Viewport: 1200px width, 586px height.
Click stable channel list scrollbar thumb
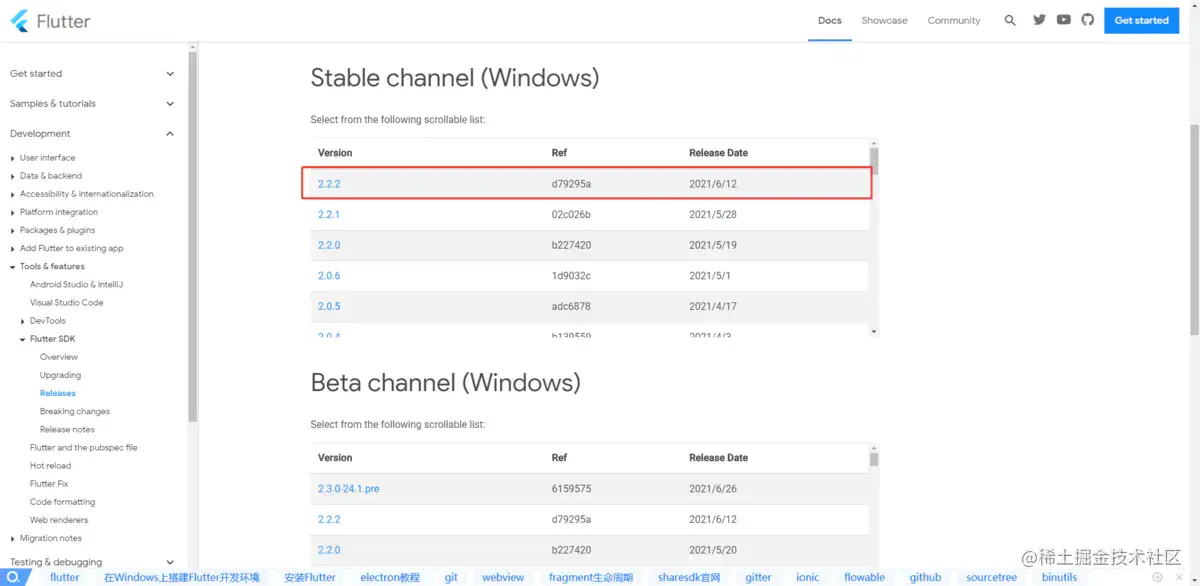(x=874, y=161)
